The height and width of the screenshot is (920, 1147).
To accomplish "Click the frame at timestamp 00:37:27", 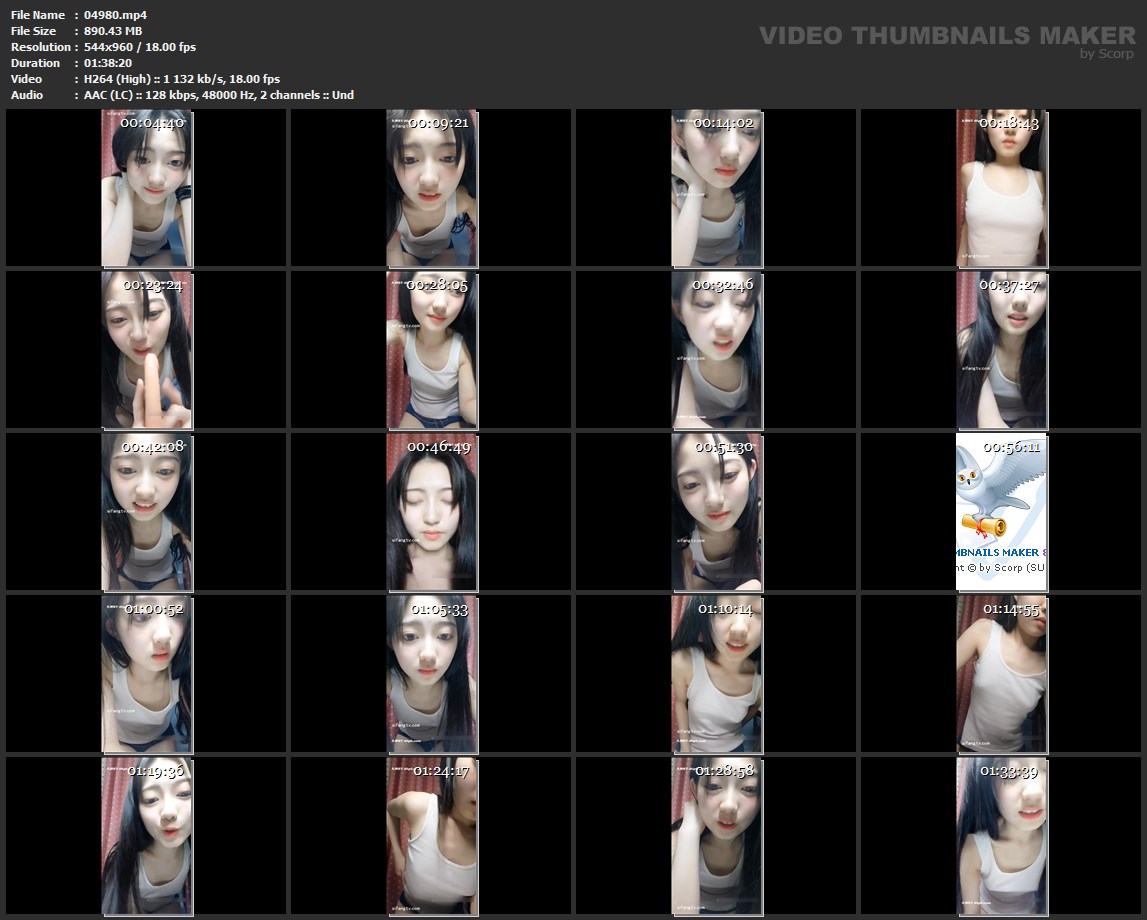I will [x=1002, y=350].
